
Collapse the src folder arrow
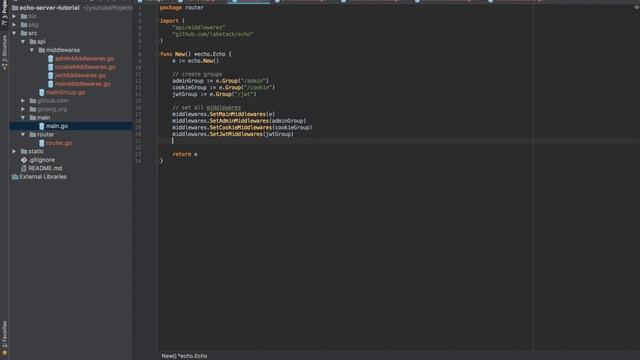click(x=14, y=33)
